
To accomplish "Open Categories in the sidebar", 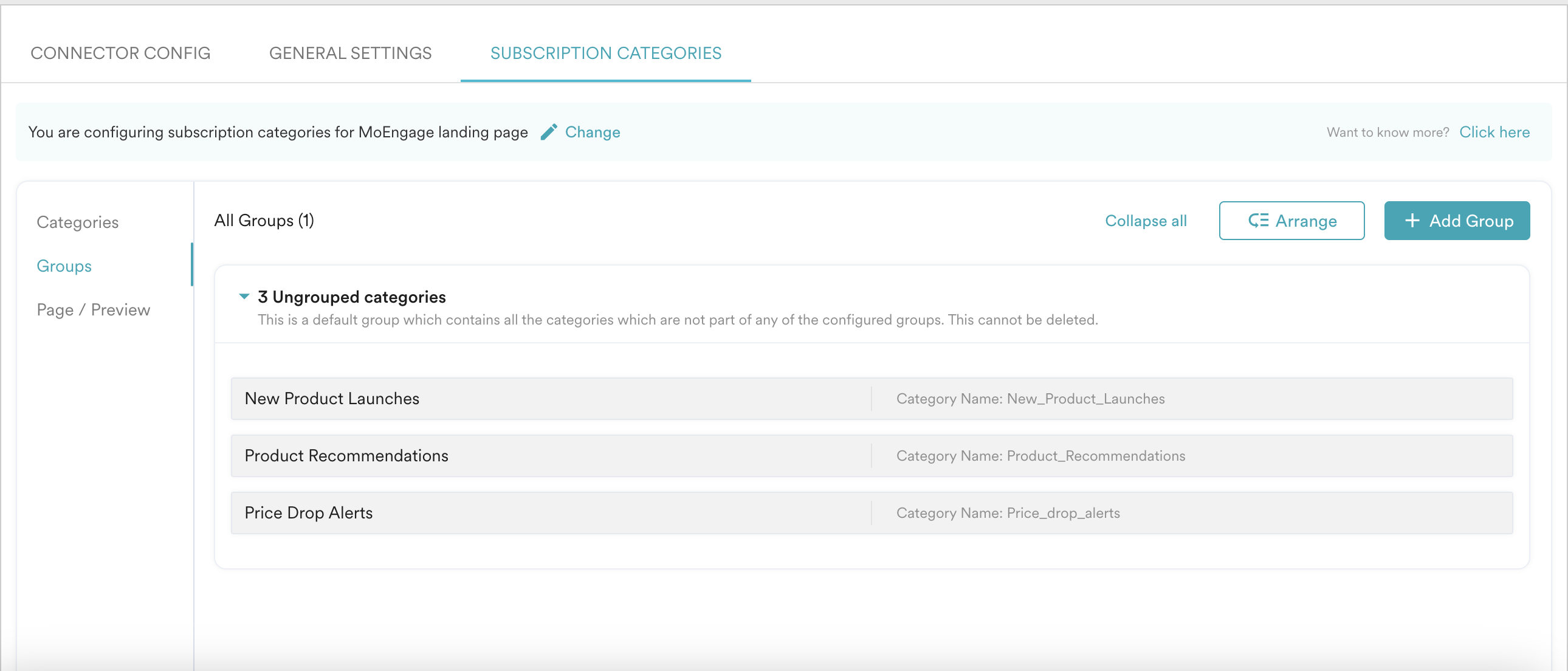I will pos(77,222).
